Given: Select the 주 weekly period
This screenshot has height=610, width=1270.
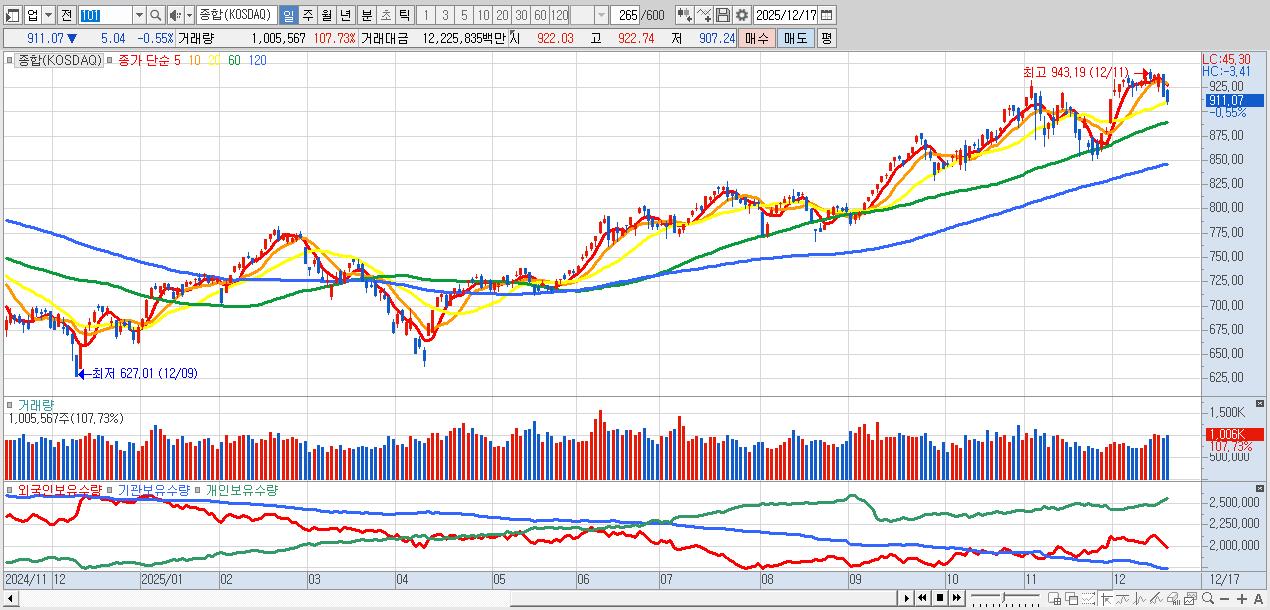Looking at the screenshot, I should click(x=307, y=16).
